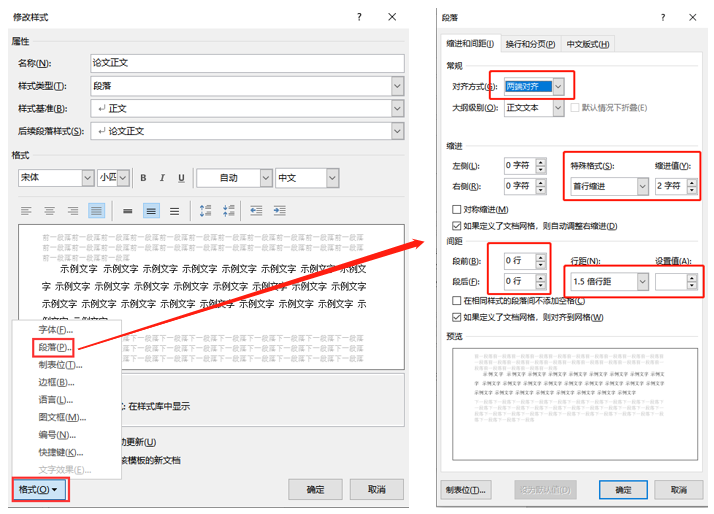714x514 pixels.
Task: Uncheck 如果定义了文档网格，则对齐到网格 checkbox
Action: (x=457, y=317)
